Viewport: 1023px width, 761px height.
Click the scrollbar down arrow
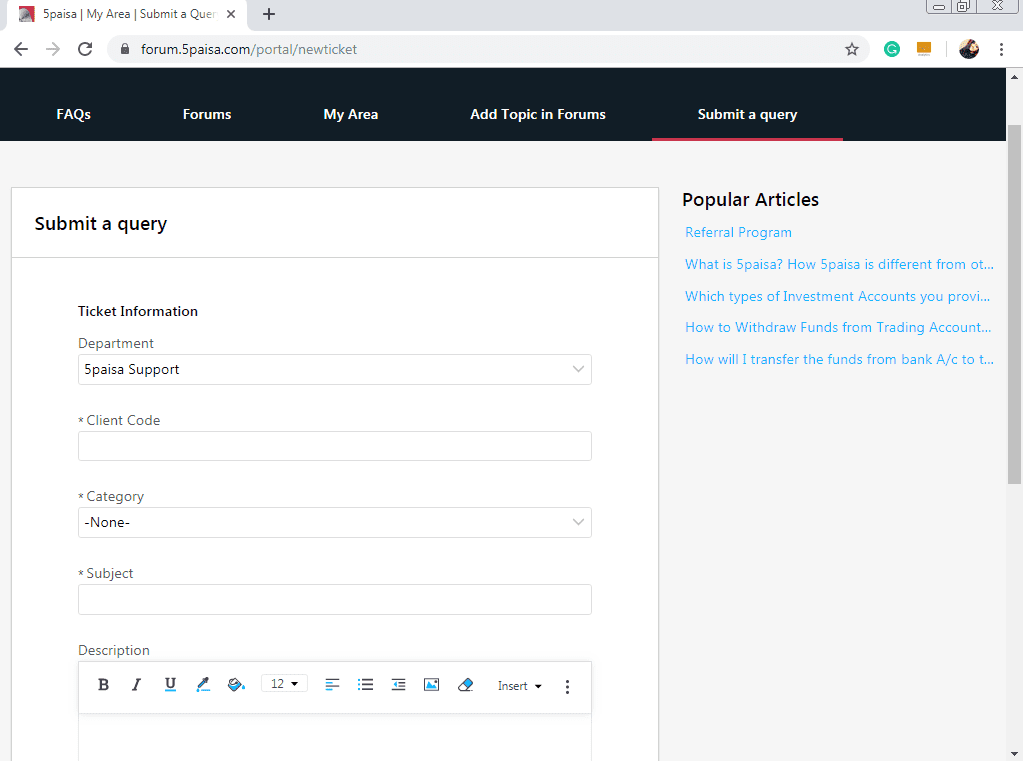coord(1014,754)
